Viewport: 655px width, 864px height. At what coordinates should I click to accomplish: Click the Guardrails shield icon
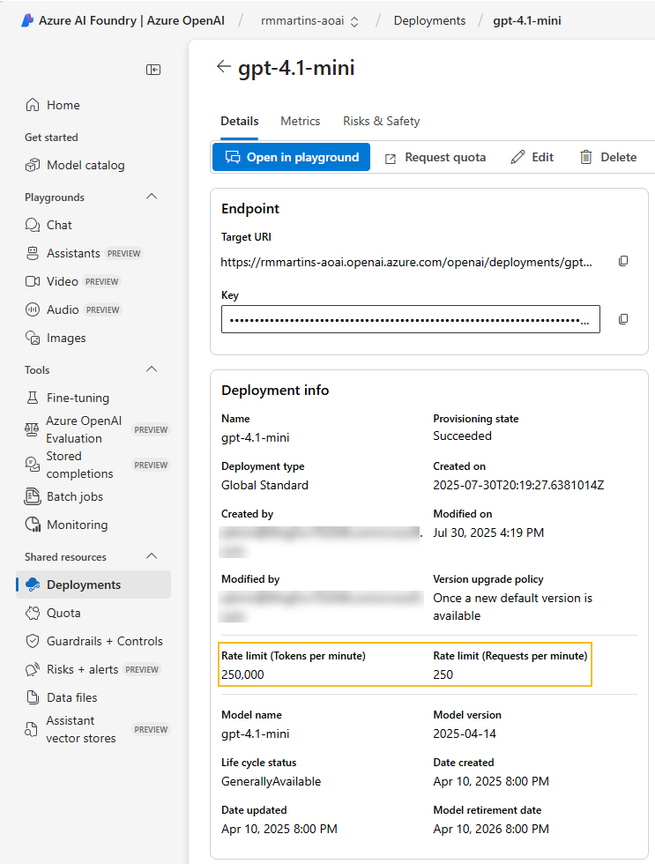(33, 641)
